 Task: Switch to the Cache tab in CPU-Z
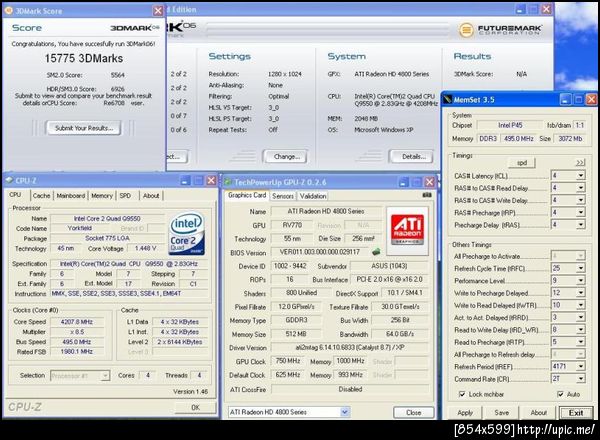tap(41, 196)
